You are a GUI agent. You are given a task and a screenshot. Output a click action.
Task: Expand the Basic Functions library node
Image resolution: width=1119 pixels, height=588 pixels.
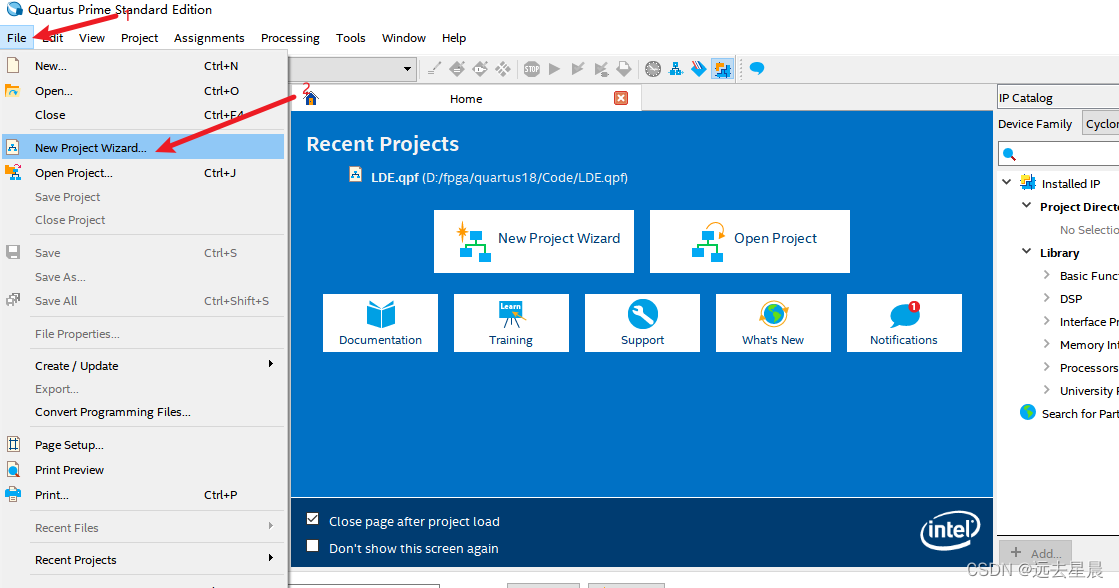[1046, 275]
